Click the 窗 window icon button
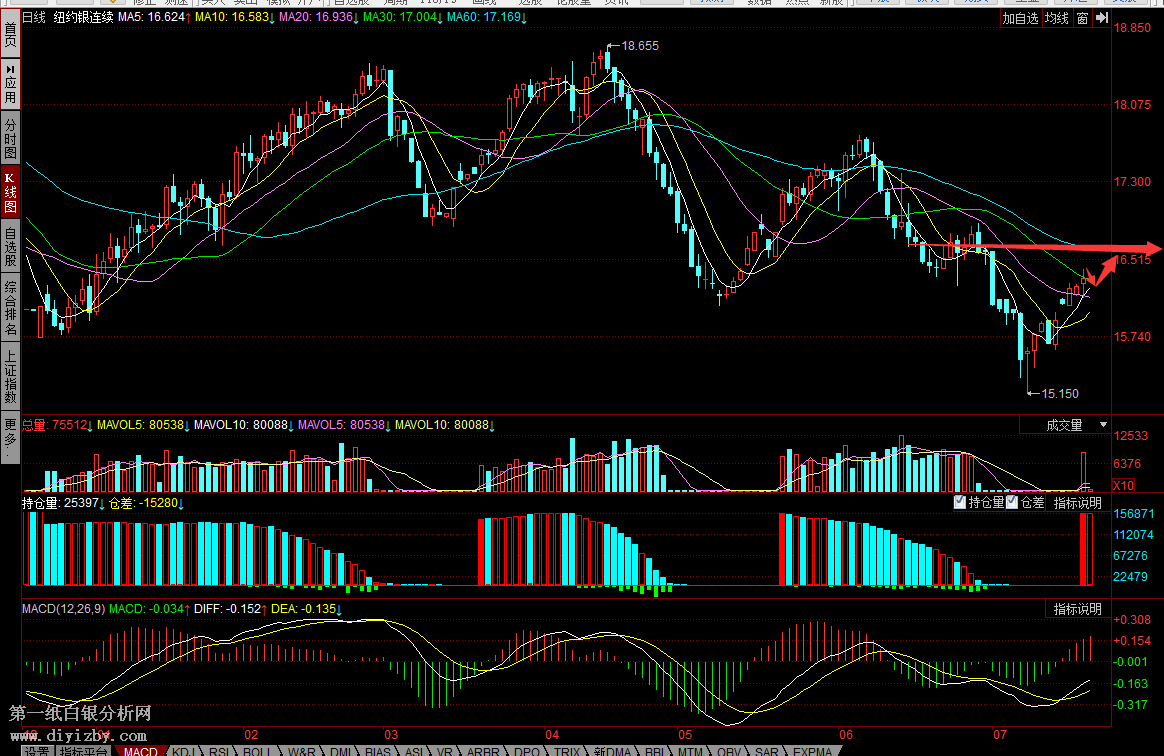 tap(1083, 19)
